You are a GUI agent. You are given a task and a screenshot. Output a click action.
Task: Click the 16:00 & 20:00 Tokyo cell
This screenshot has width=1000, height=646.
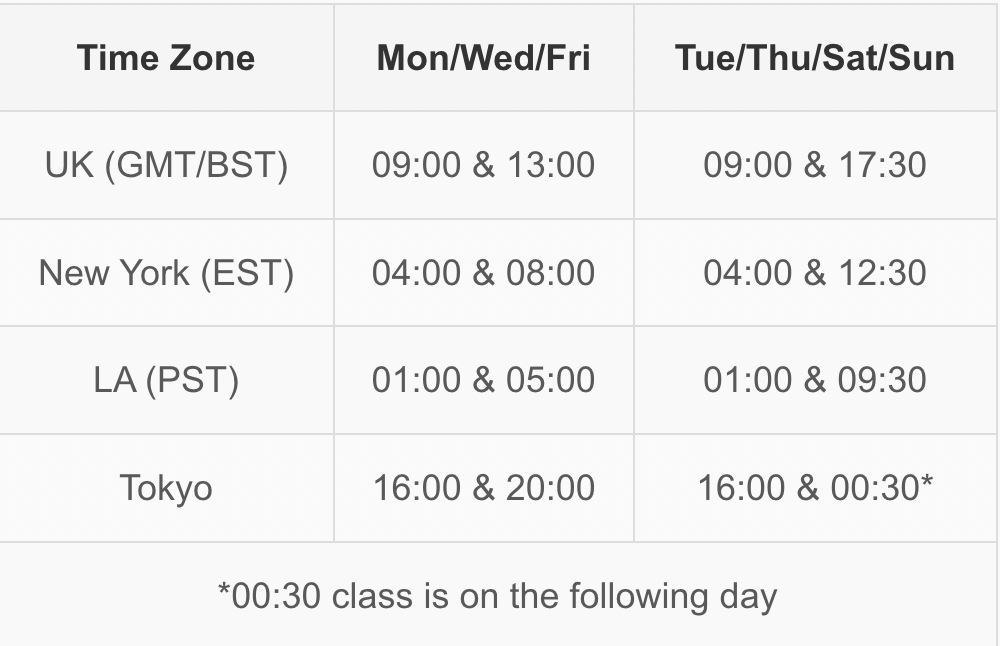click(x=483, y=488)
